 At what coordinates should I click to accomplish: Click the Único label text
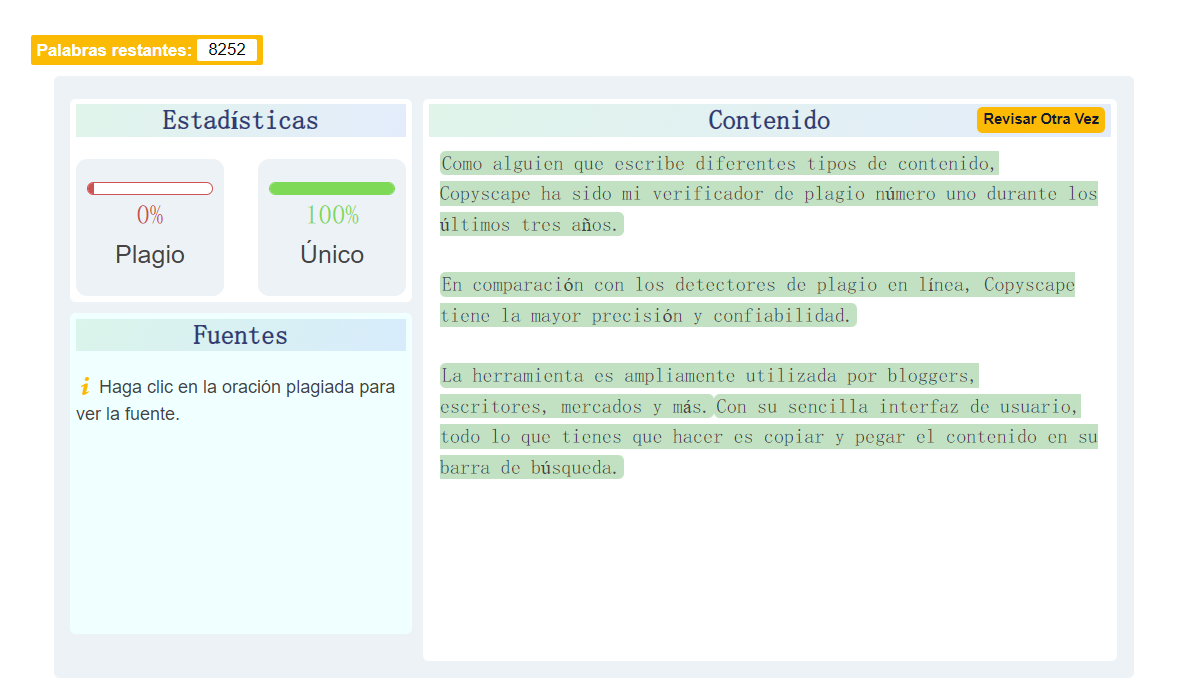pos(332,254)
